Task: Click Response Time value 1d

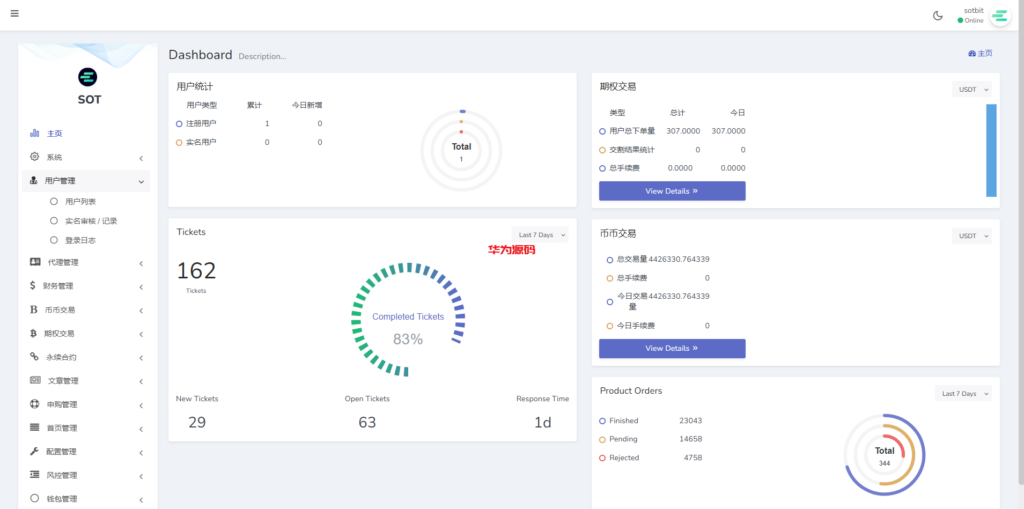Action: 543,423
